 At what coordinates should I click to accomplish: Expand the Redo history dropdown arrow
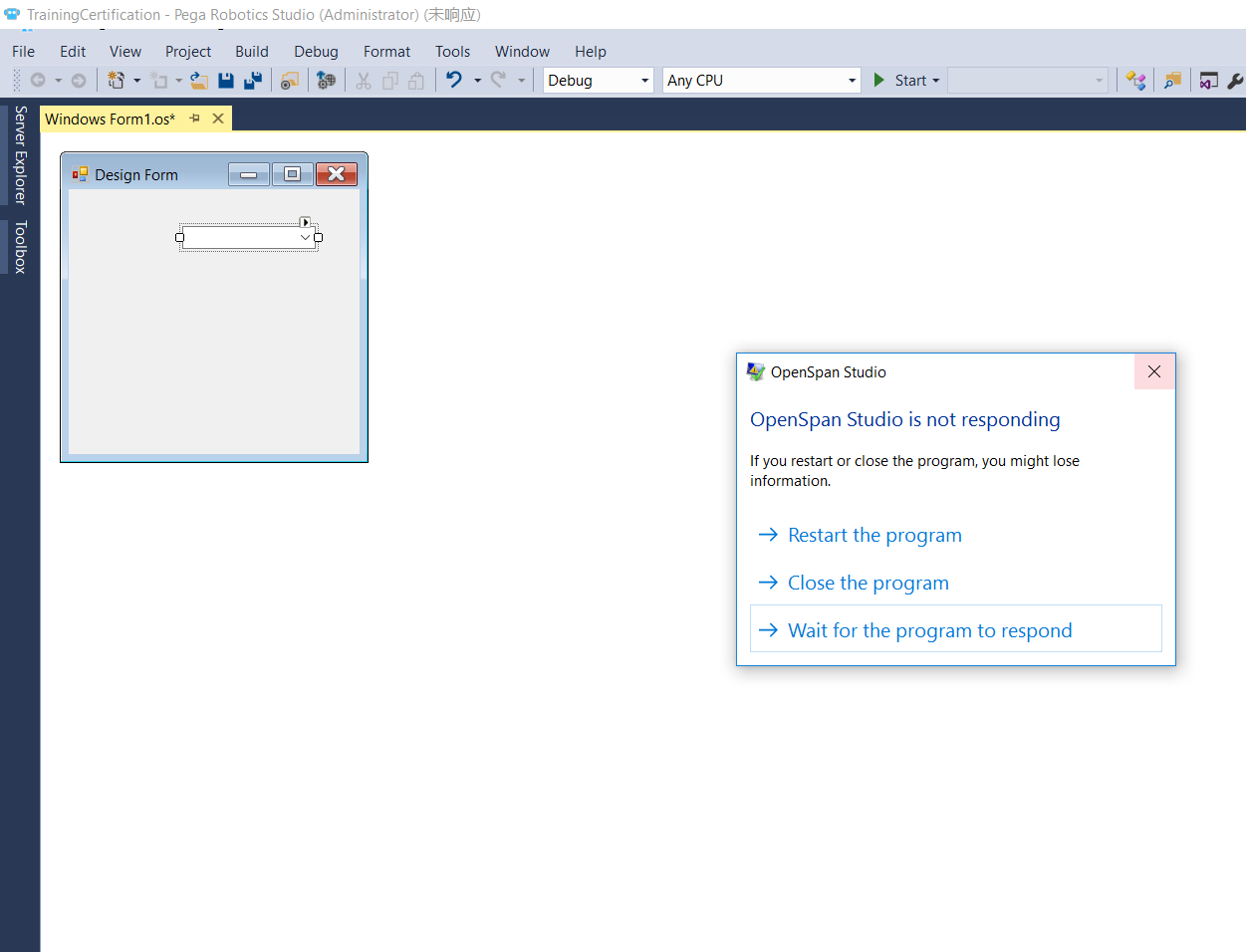[x=521, y=81]
